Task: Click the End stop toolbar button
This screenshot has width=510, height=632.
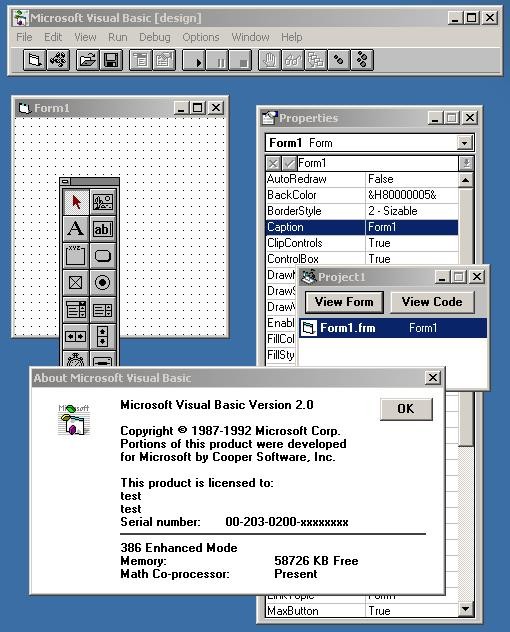Action: point(241,60)
